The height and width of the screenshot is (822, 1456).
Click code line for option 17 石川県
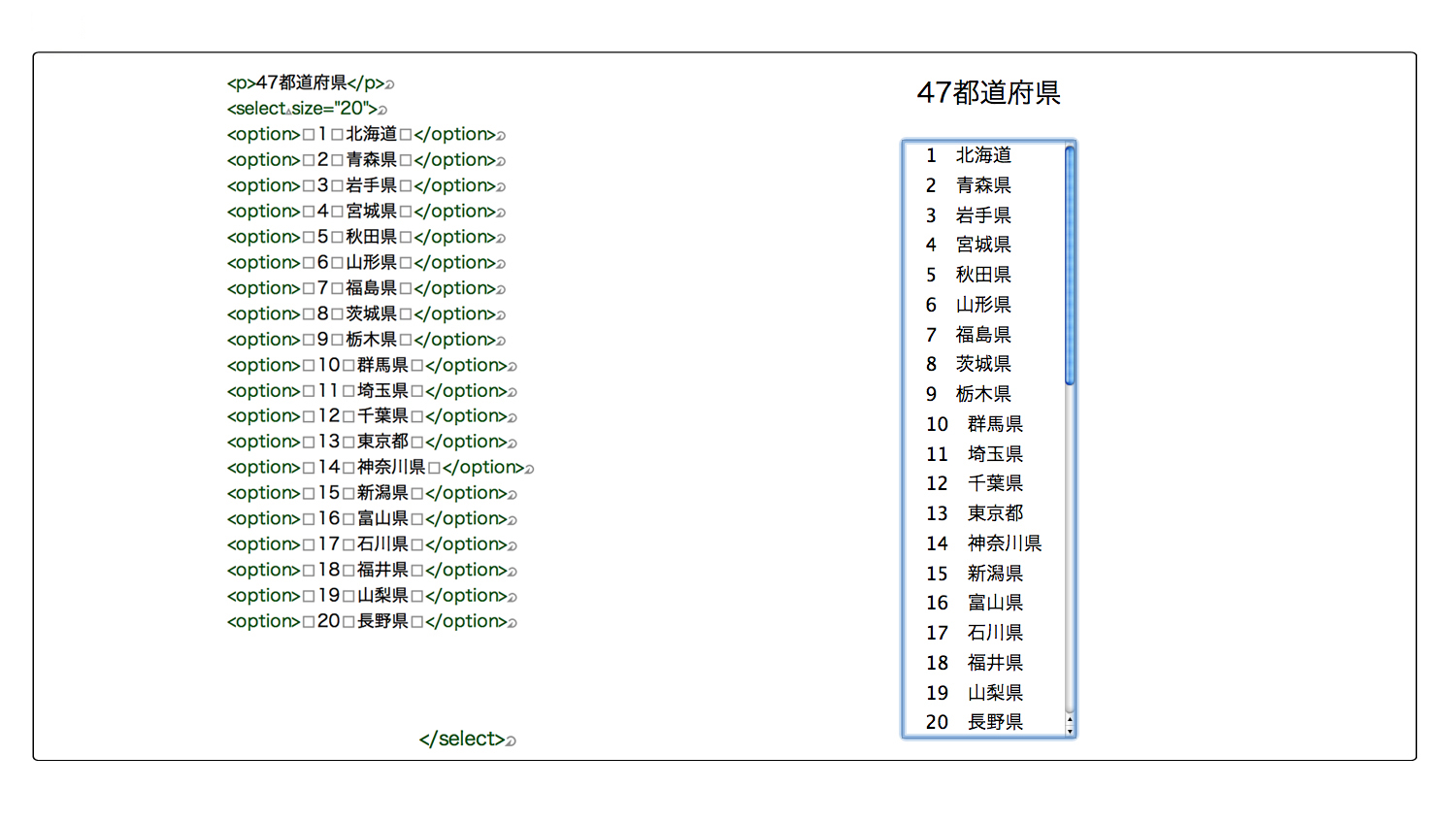pyautogui.click(x=372, y=544)
